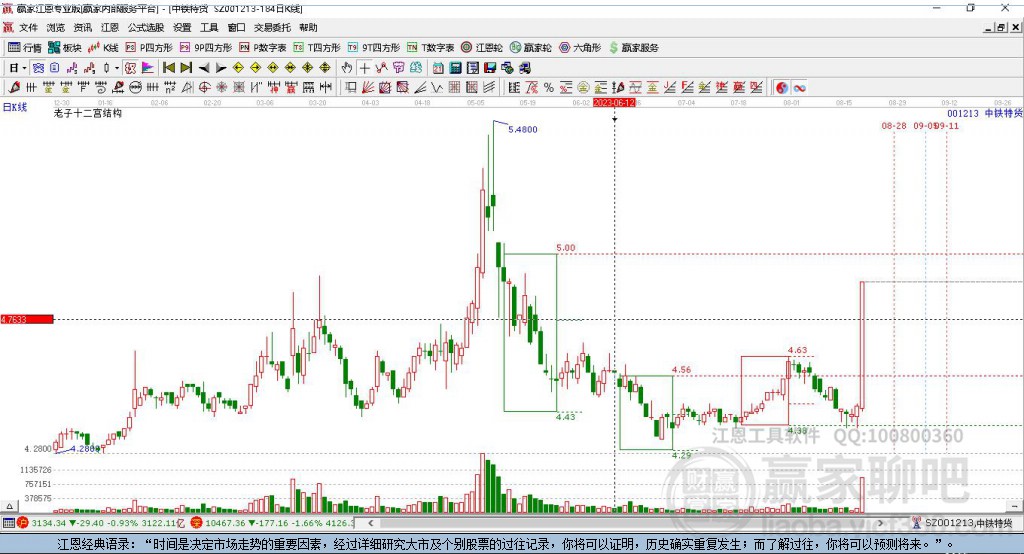Toggle the colored flag chart icon
Viewport: 1024px width, 554px height.
coord(148,68)
